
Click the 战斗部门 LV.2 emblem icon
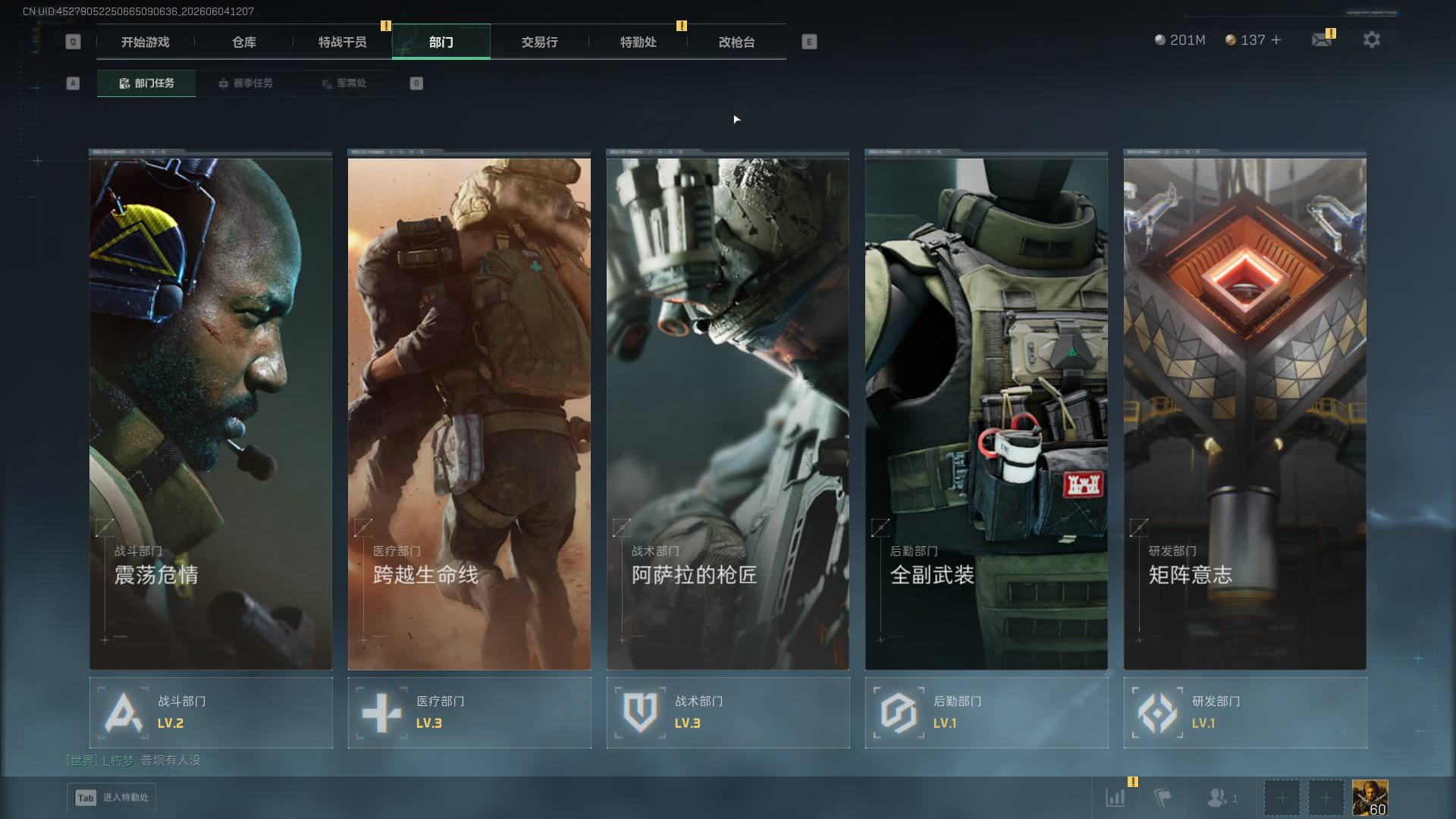124,713
